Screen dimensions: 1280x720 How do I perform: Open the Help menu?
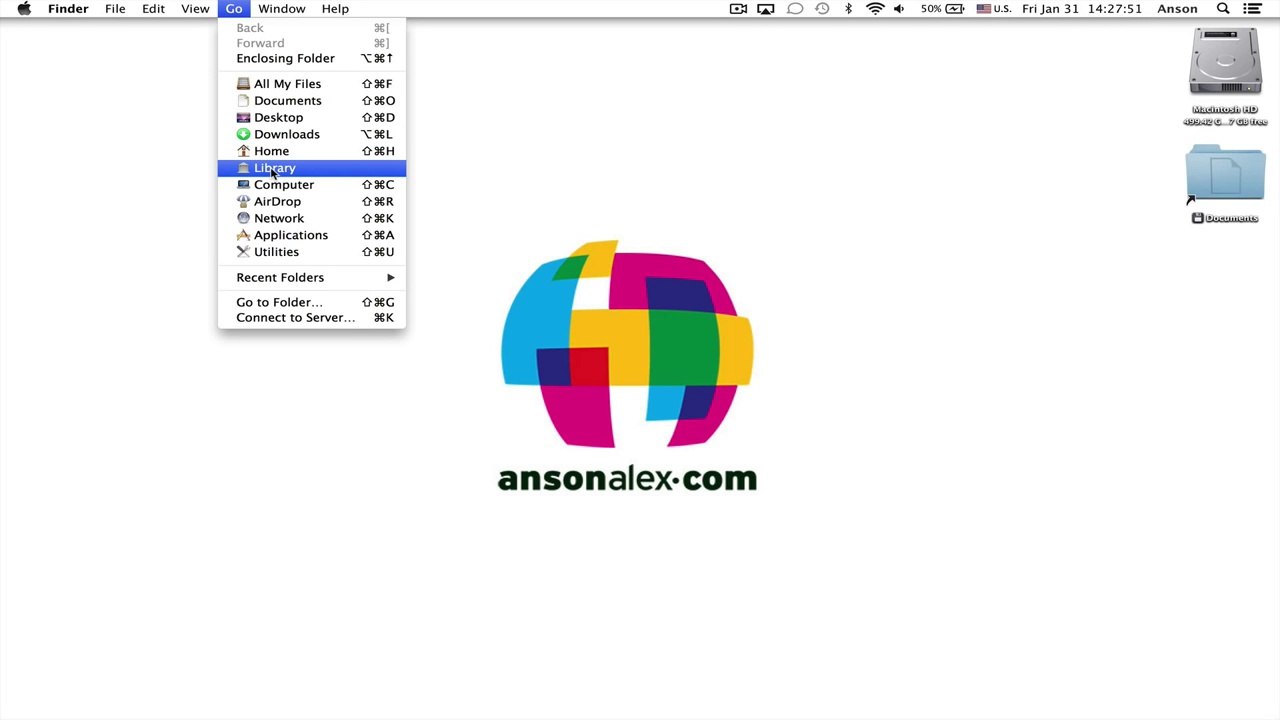tap(335, 9)
